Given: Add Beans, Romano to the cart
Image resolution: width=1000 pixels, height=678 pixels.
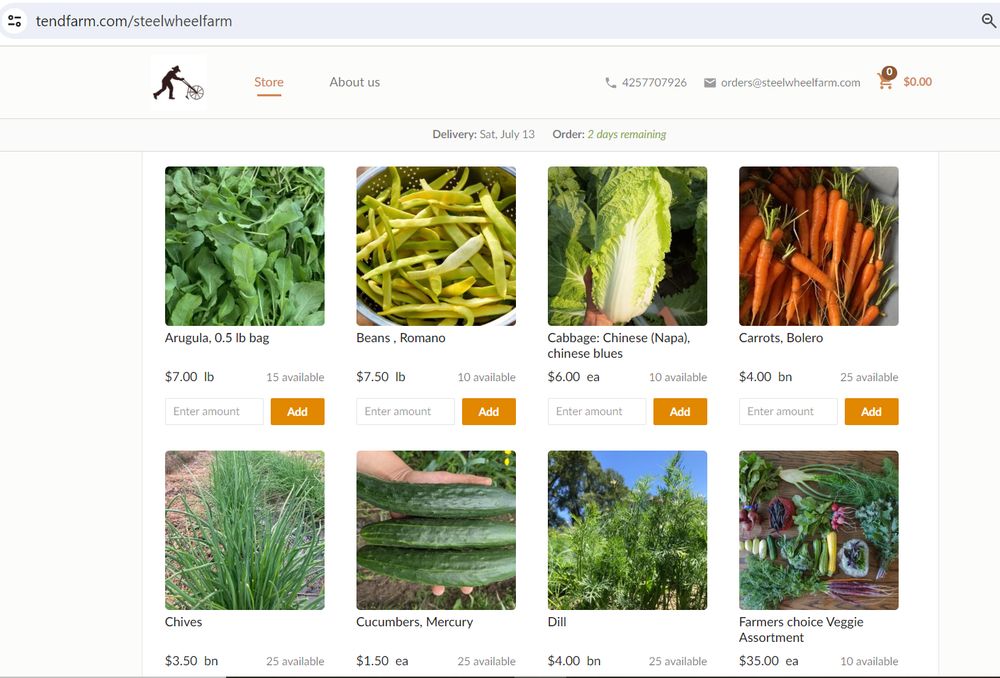Looking at the screenshot, I should coord(489,411).
